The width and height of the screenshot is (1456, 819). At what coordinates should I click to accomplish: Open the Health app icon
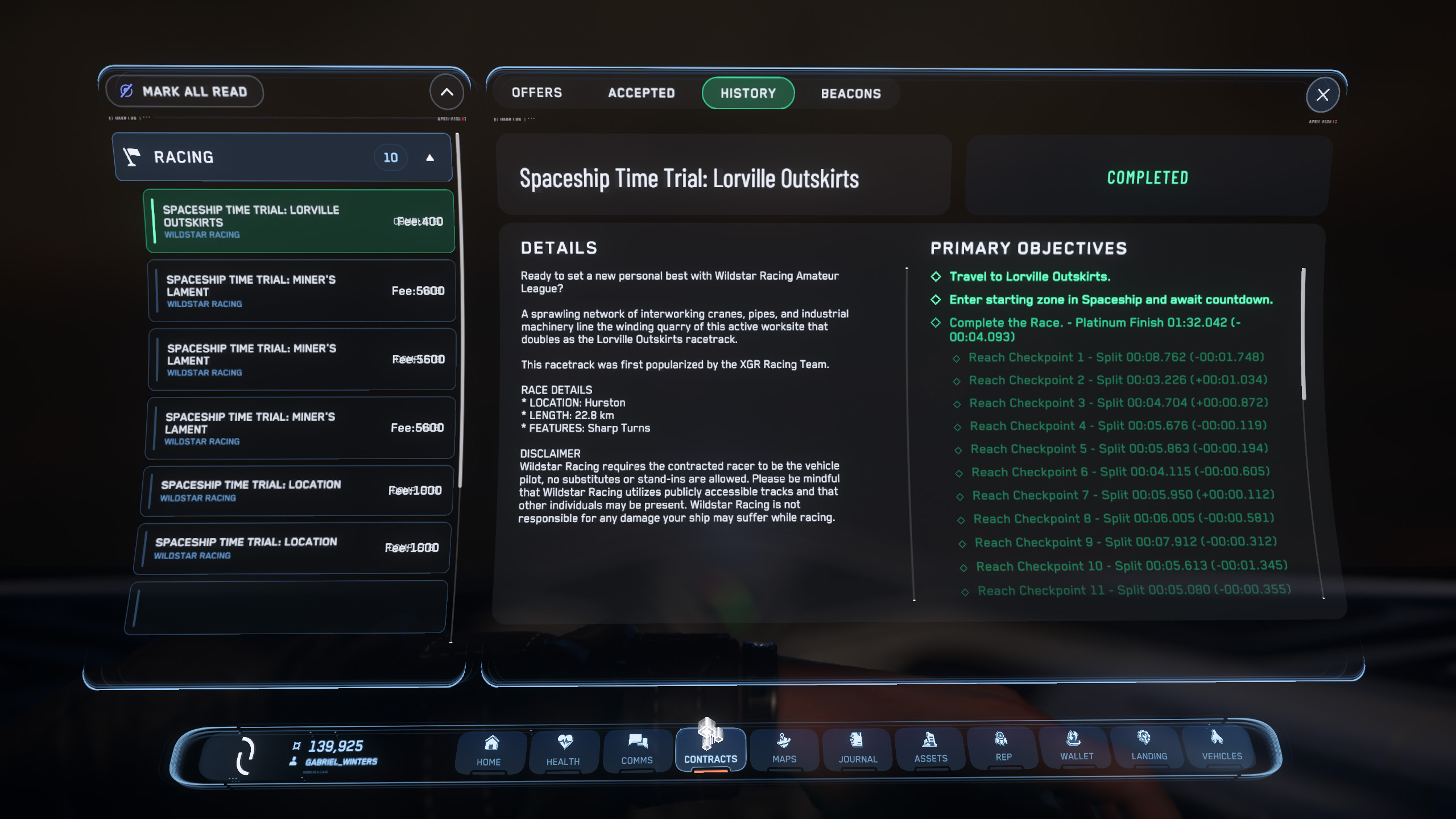tap(563, 750)
